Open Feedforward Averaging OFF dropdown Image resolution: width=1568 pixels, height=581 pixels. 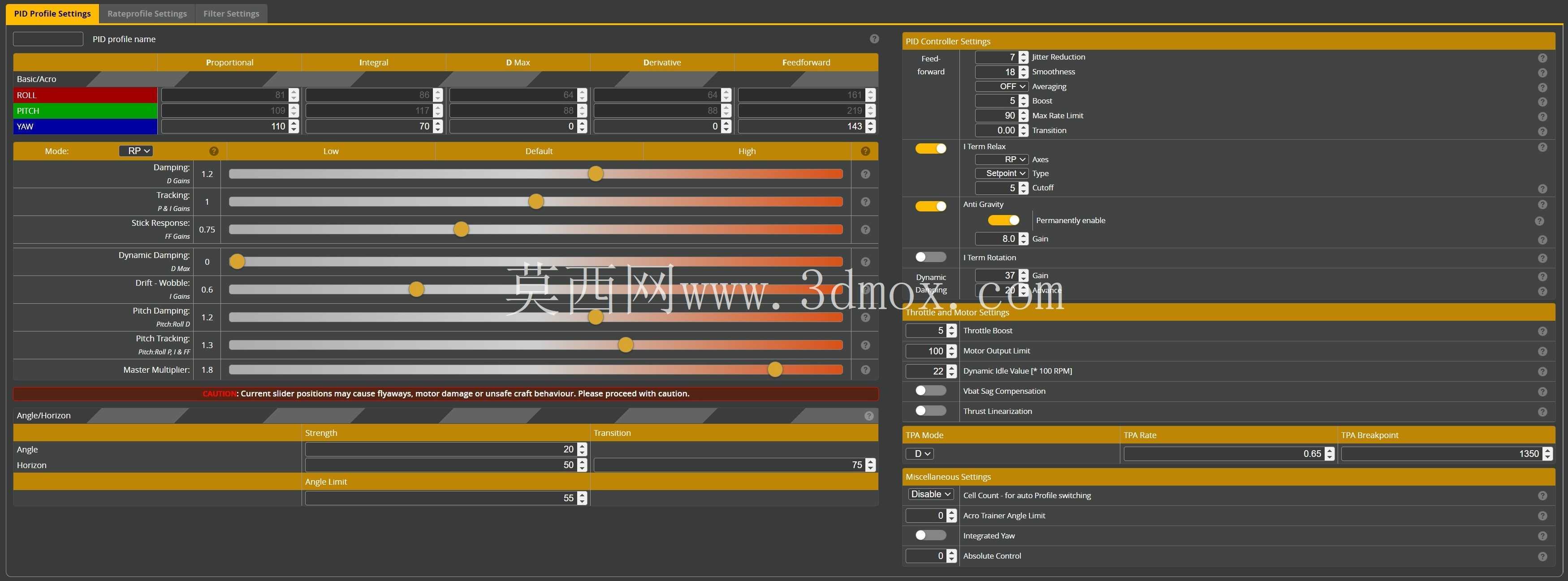pyautogui.click(x=1001, y=86)
